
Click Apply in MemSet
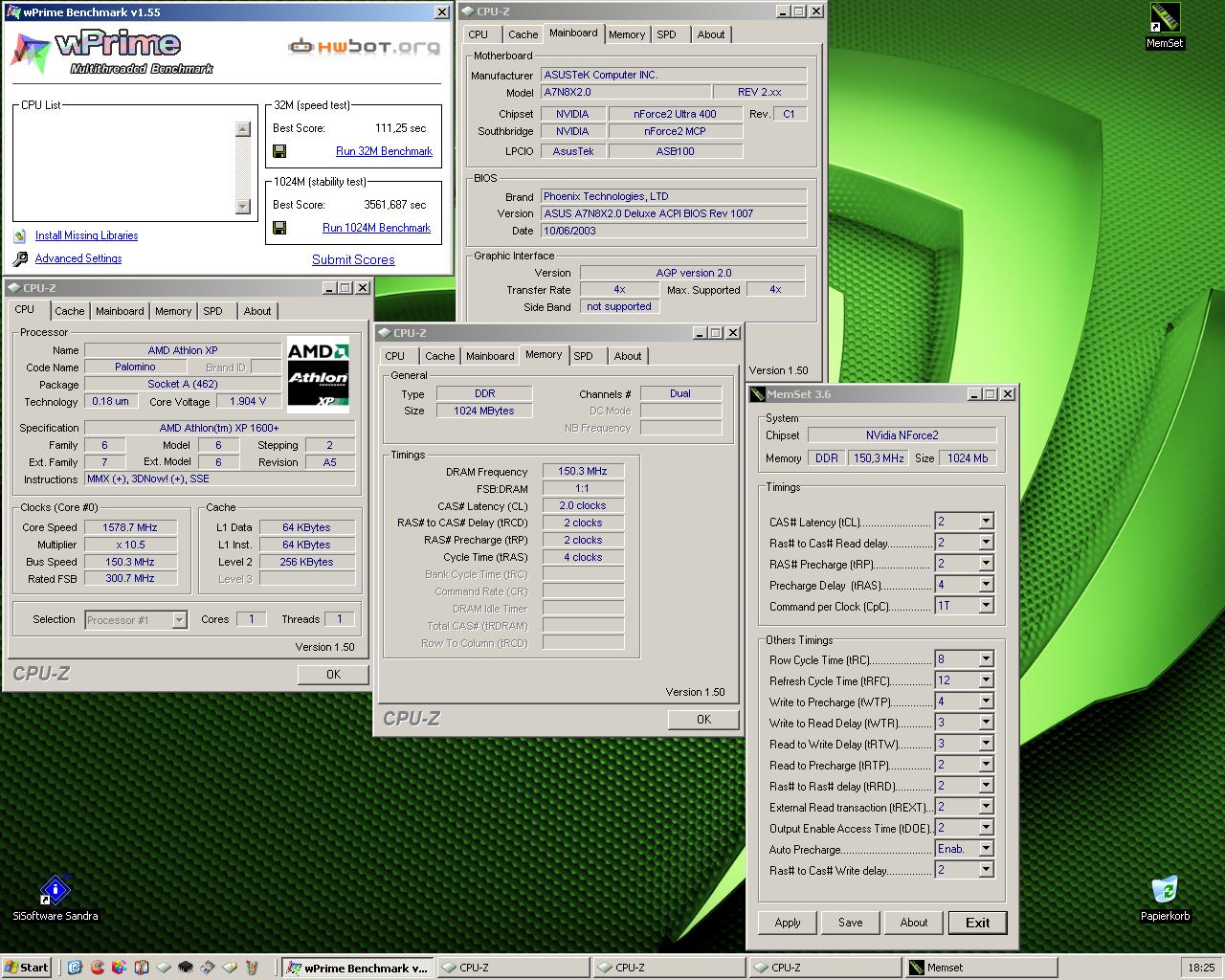click(788, 923)
